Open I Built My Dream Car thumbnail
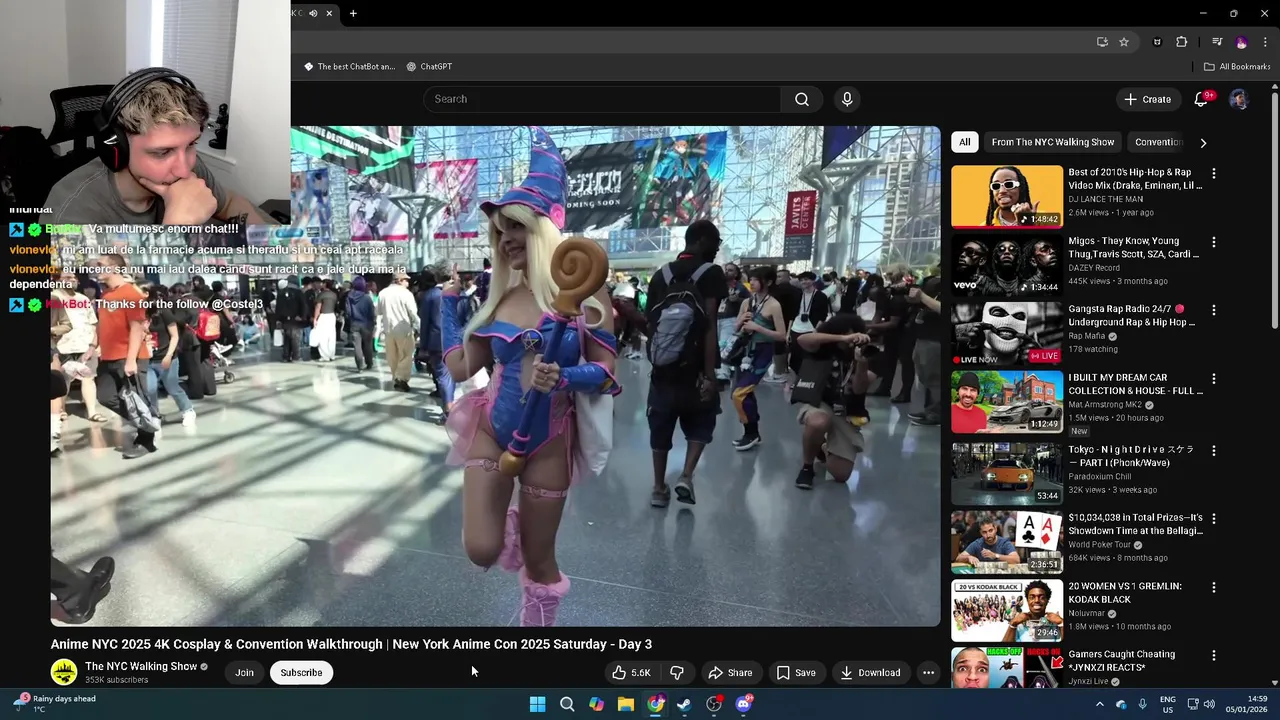 click(x=1007, y=402)
